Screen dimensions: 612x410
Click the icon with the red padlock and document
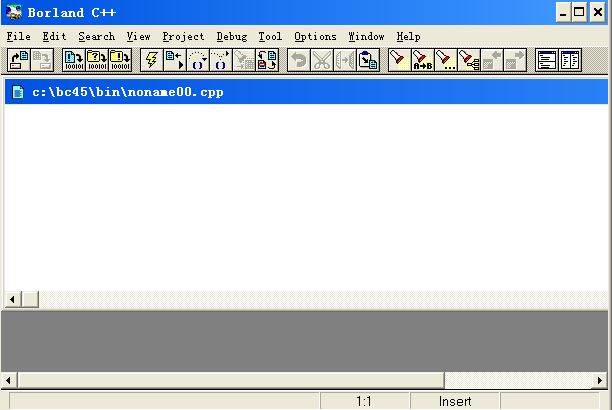pyautogui.click(x=267, y=60)
